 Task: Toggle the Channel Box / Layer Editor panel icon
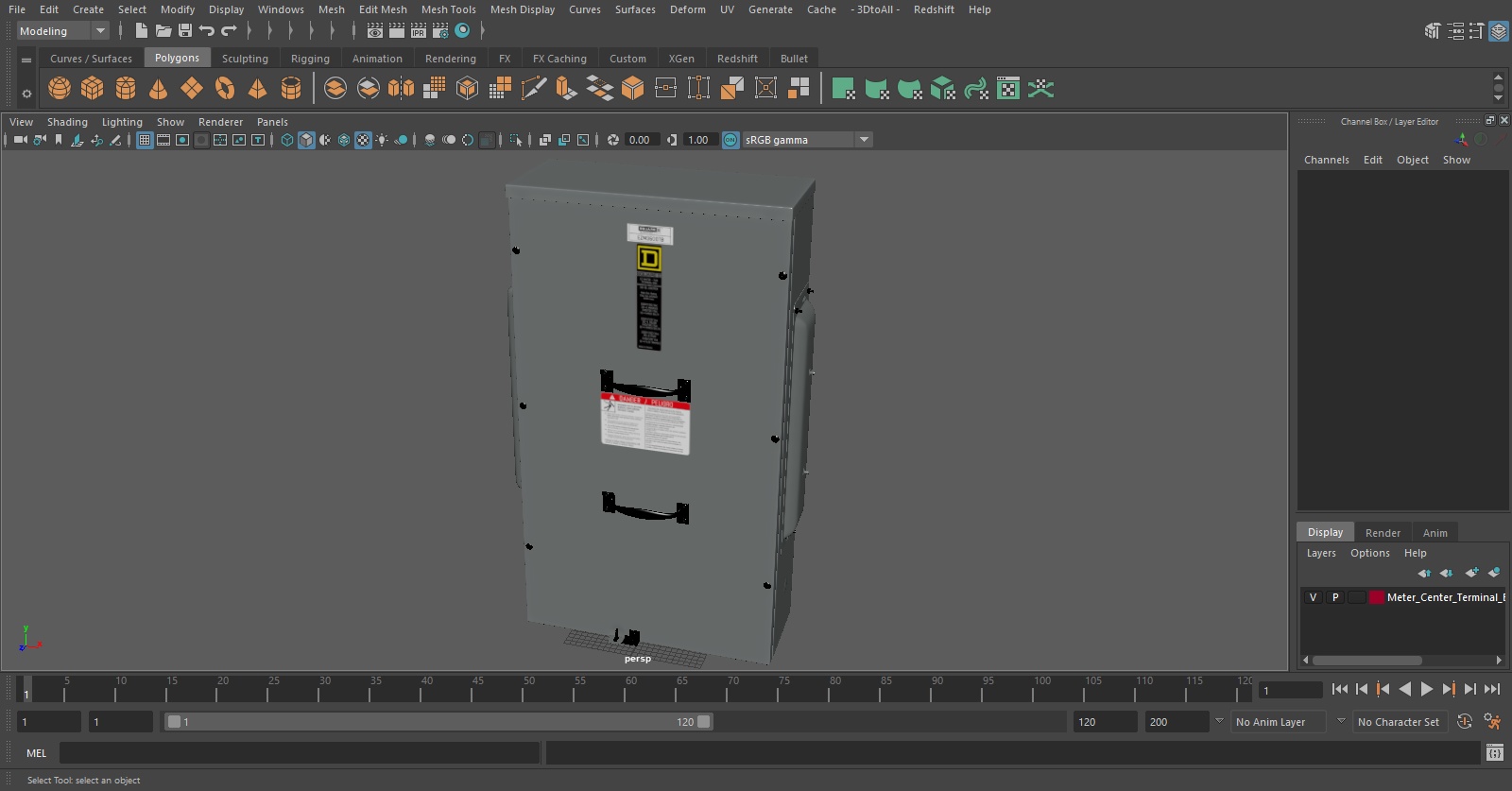[1499, 31]
